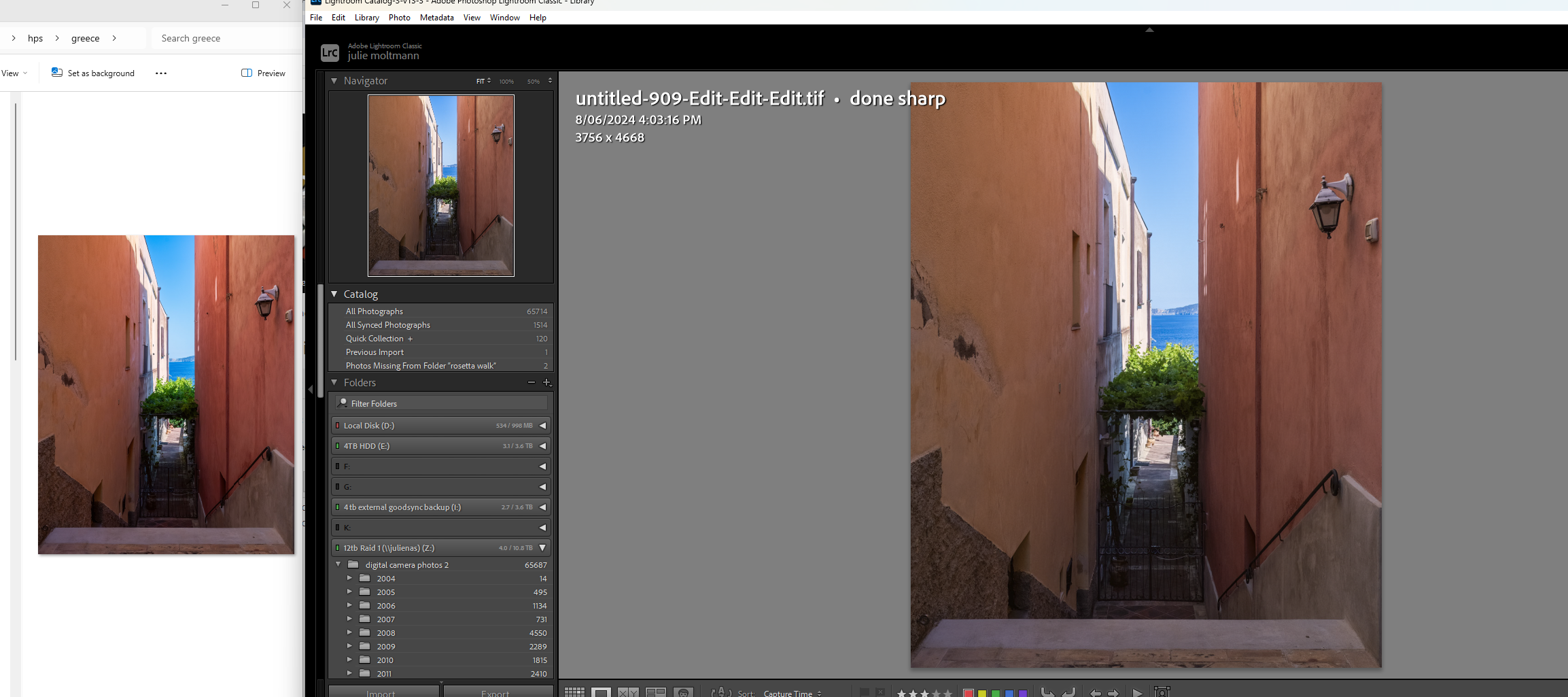Expand the 2008 folder
Image resolution: width=1568 pixels, height=697 pixels.
349,632
